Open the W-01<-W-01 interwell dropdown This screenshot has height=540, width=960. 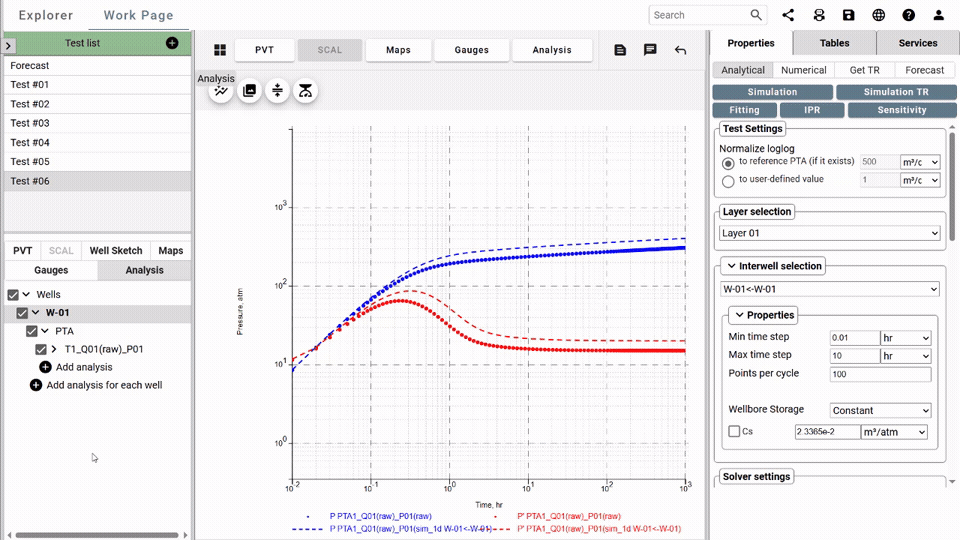(830, 289)
